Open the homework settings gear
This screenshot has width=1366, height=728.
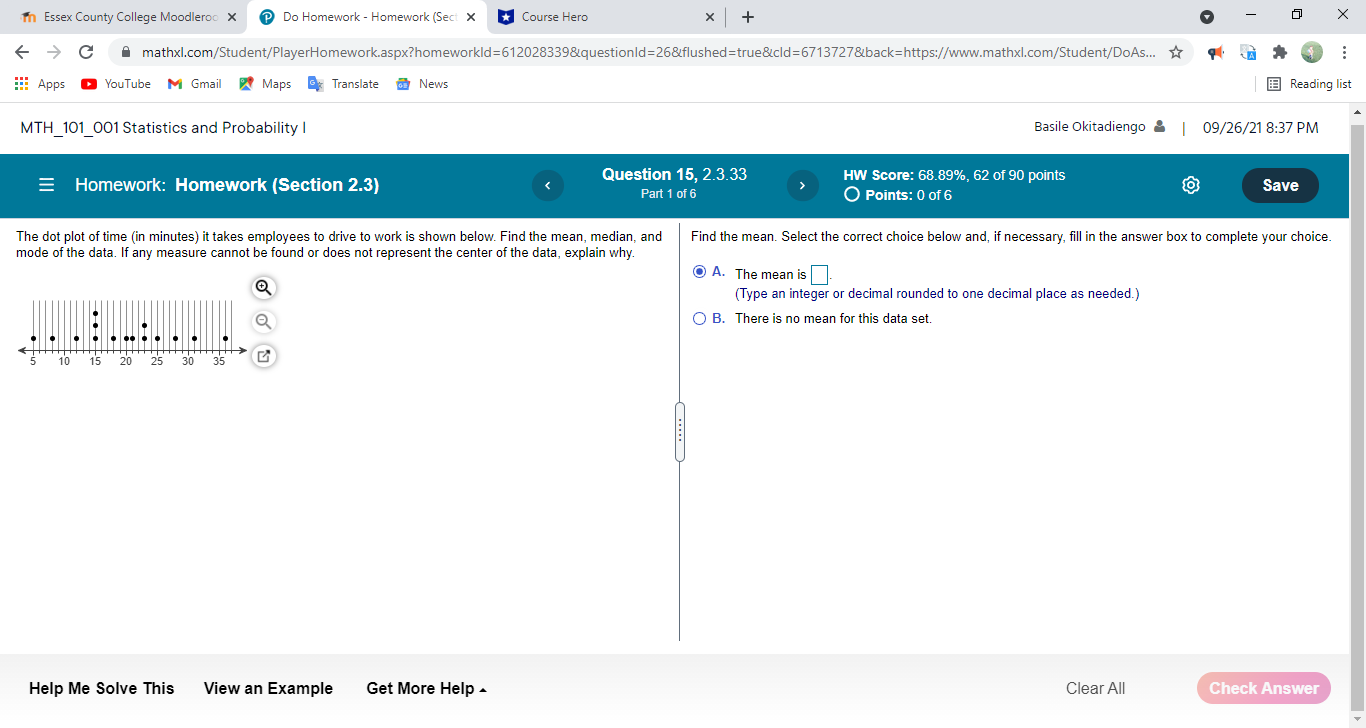(x=1190, y=185)
